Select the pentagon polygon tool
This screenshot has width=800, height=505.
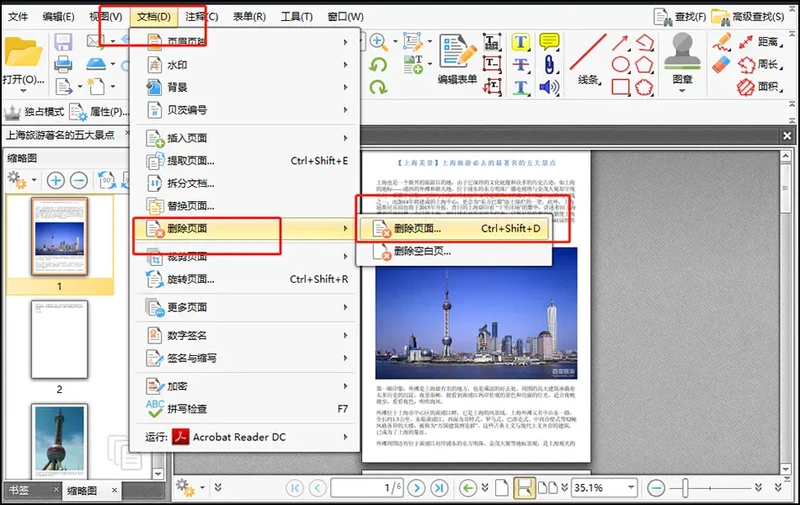(x=645, y=65)
